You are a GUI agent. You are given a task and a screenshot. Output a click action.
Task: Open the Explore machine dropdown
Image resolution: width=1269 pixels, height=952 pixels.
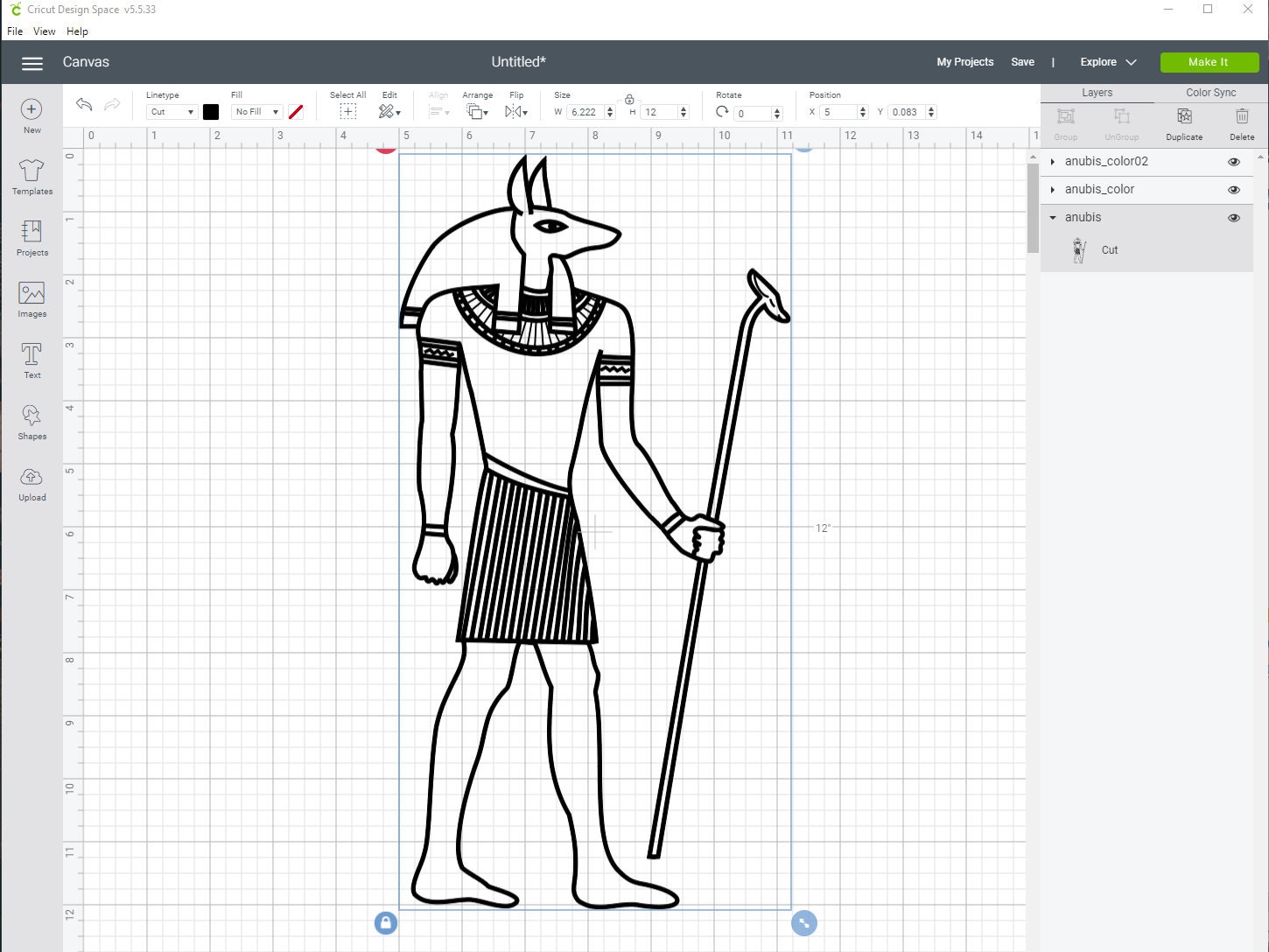coord(1108,62)
